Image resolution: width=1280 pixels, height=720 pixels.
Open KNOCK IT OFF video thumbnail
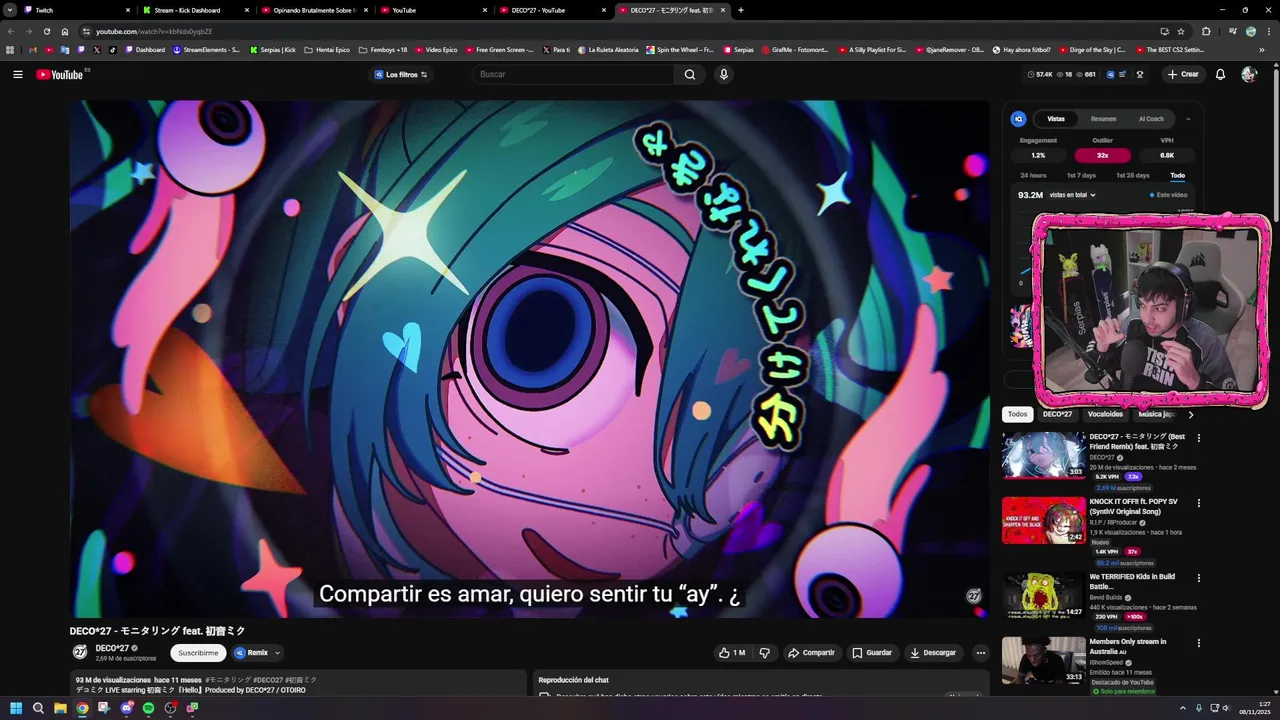(x=1043, y=520)
